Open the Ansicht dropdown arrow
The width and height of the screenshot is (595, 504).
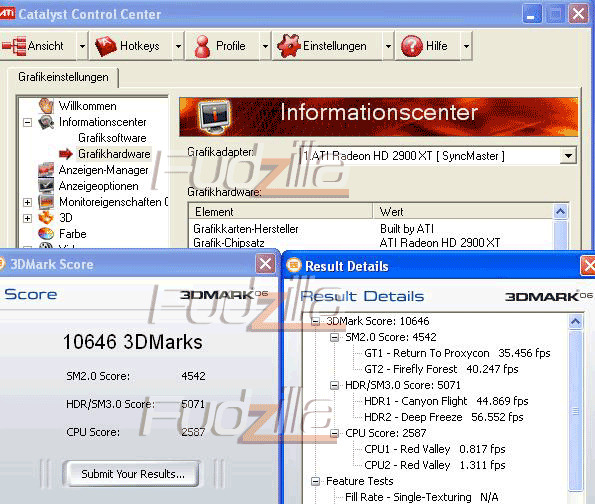82,46
